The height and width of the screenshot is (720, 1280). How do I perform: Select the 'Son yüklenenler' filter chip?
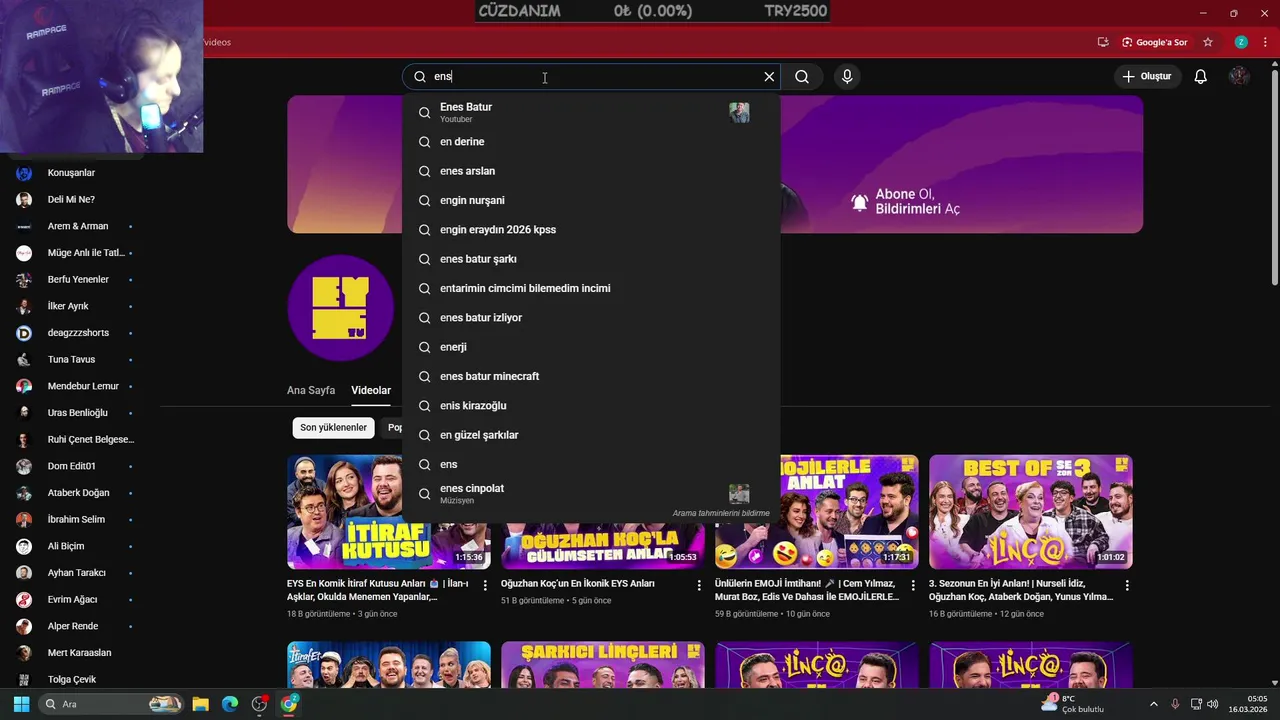pyautogui.click(x=334, y=428)
